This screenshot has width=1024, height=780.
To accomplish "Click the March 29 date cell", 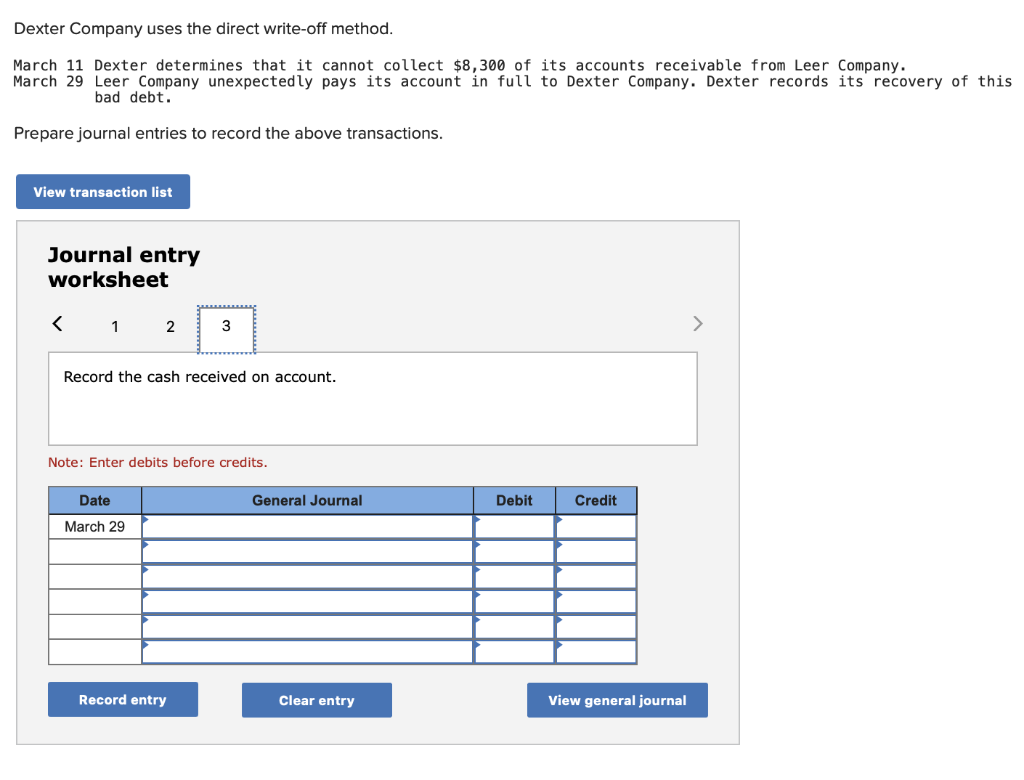I will click(94, 525).
